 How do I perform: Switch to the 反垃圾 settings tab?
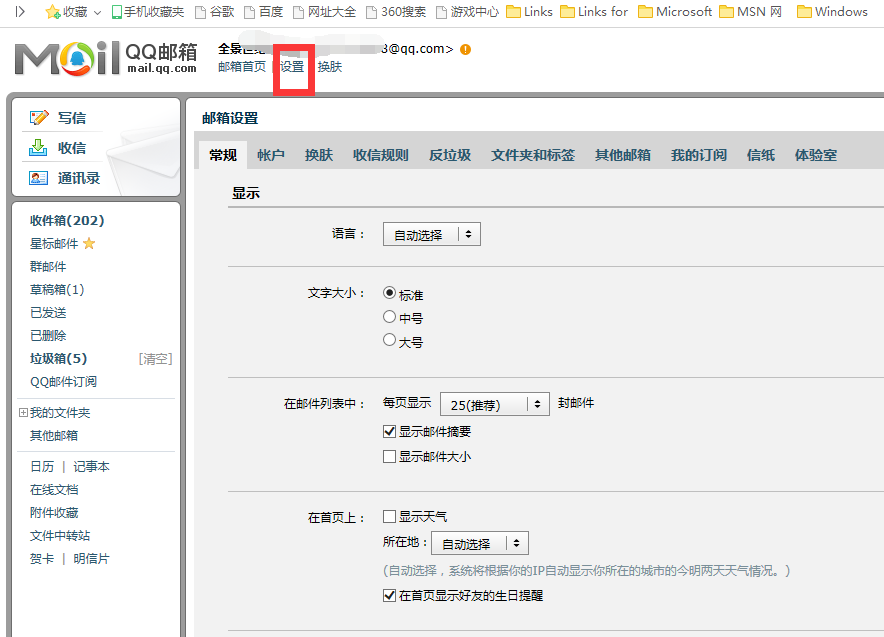pyautogui.click(x=450, y=155)
